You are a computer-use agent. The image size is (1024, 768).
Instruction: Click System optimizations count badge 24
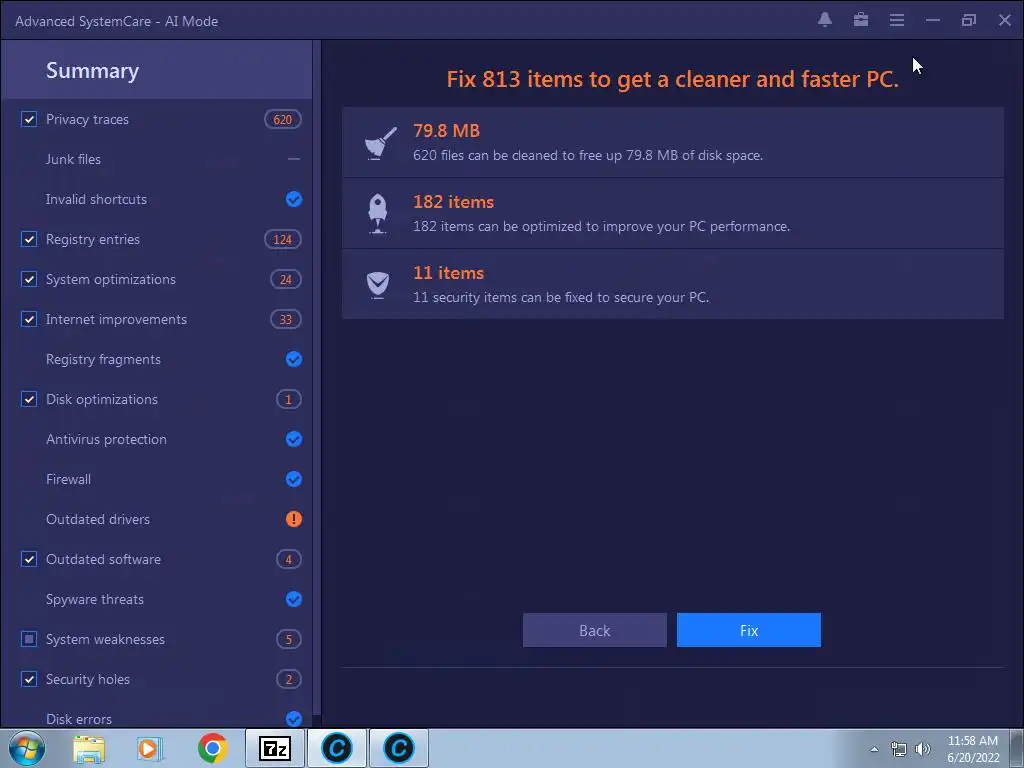[x=285, y=280]
